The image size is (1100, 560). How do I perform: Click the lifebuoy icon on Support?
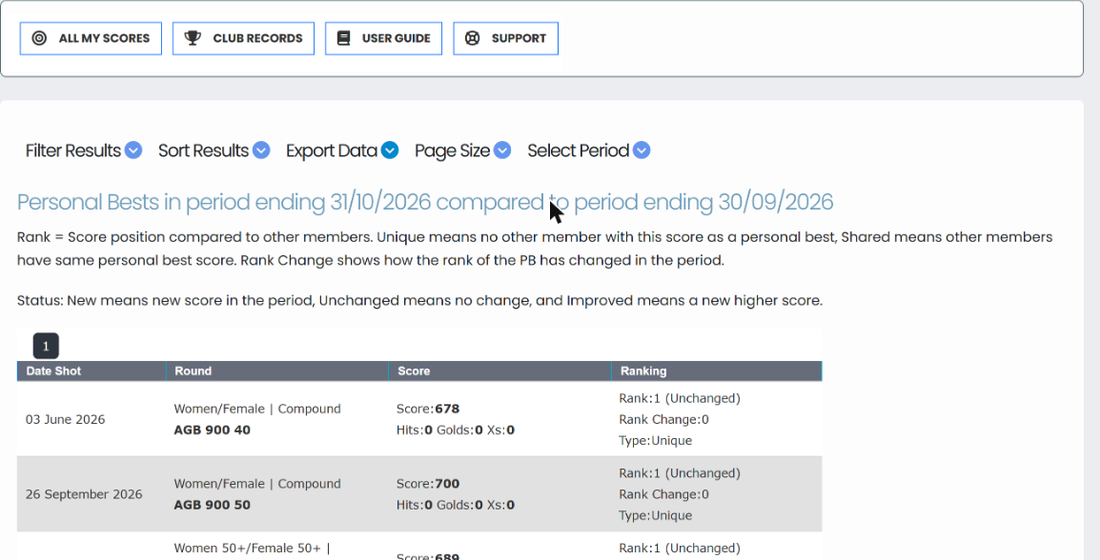[472, 38]
